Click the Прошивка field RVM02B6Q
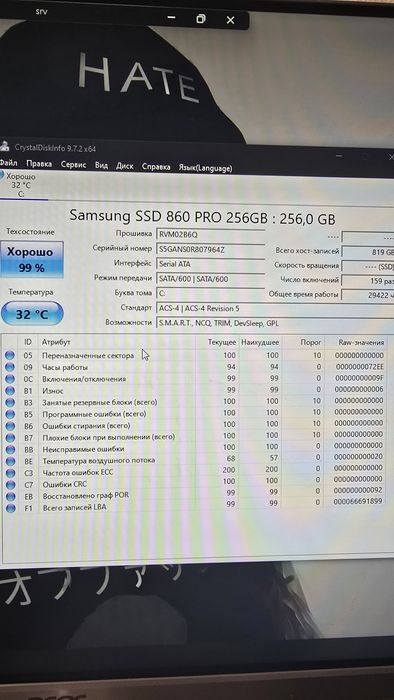Screen dimensions: 394x700 (210, 234)
